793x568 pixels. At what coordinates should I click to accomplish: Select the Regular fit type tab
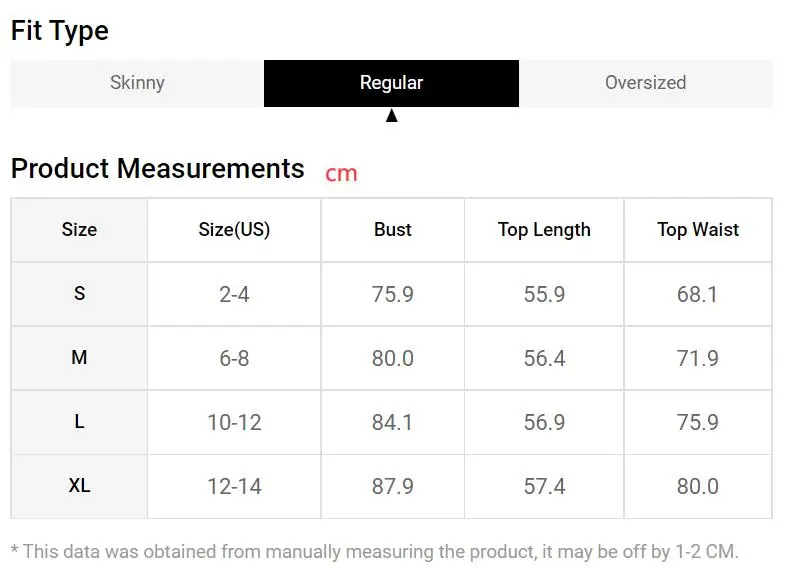click(x=391, y=83)
